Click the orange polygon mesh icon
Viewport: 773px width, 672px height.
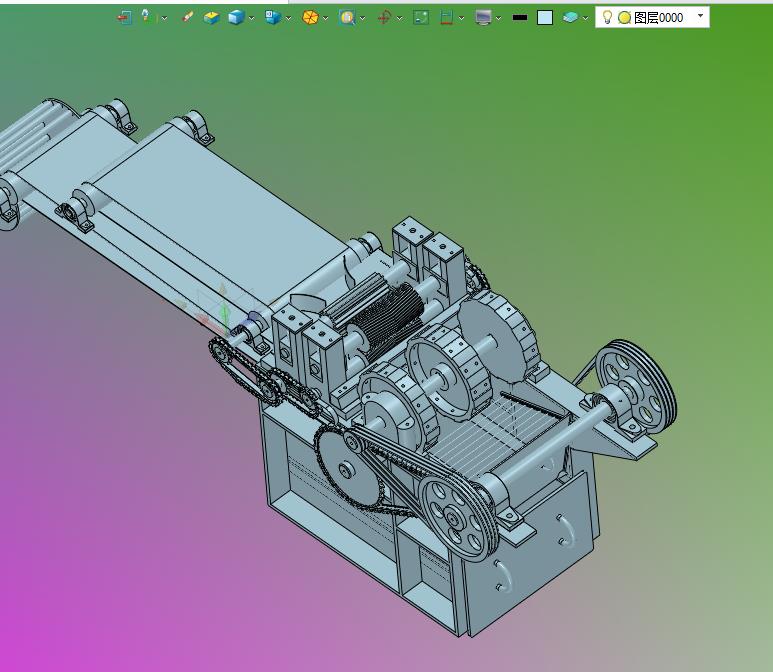click(310, 17)
